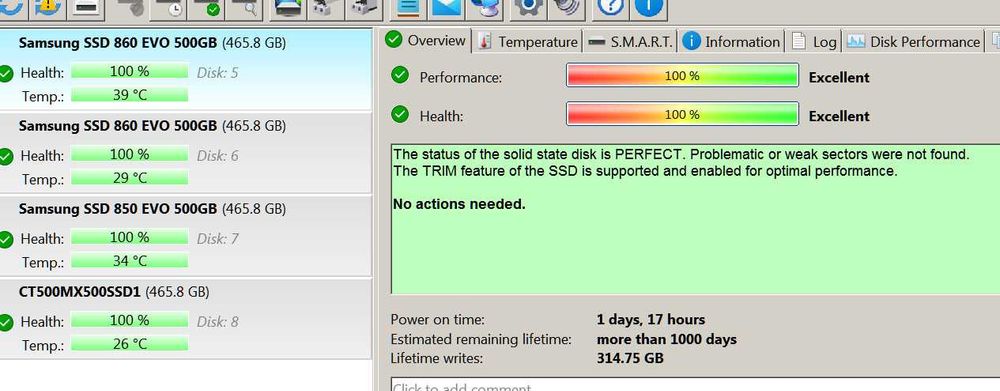Click 'Excellent' next to Health bar
Image resolution: width=1000 pixels, height=391 pixels.
839,116
